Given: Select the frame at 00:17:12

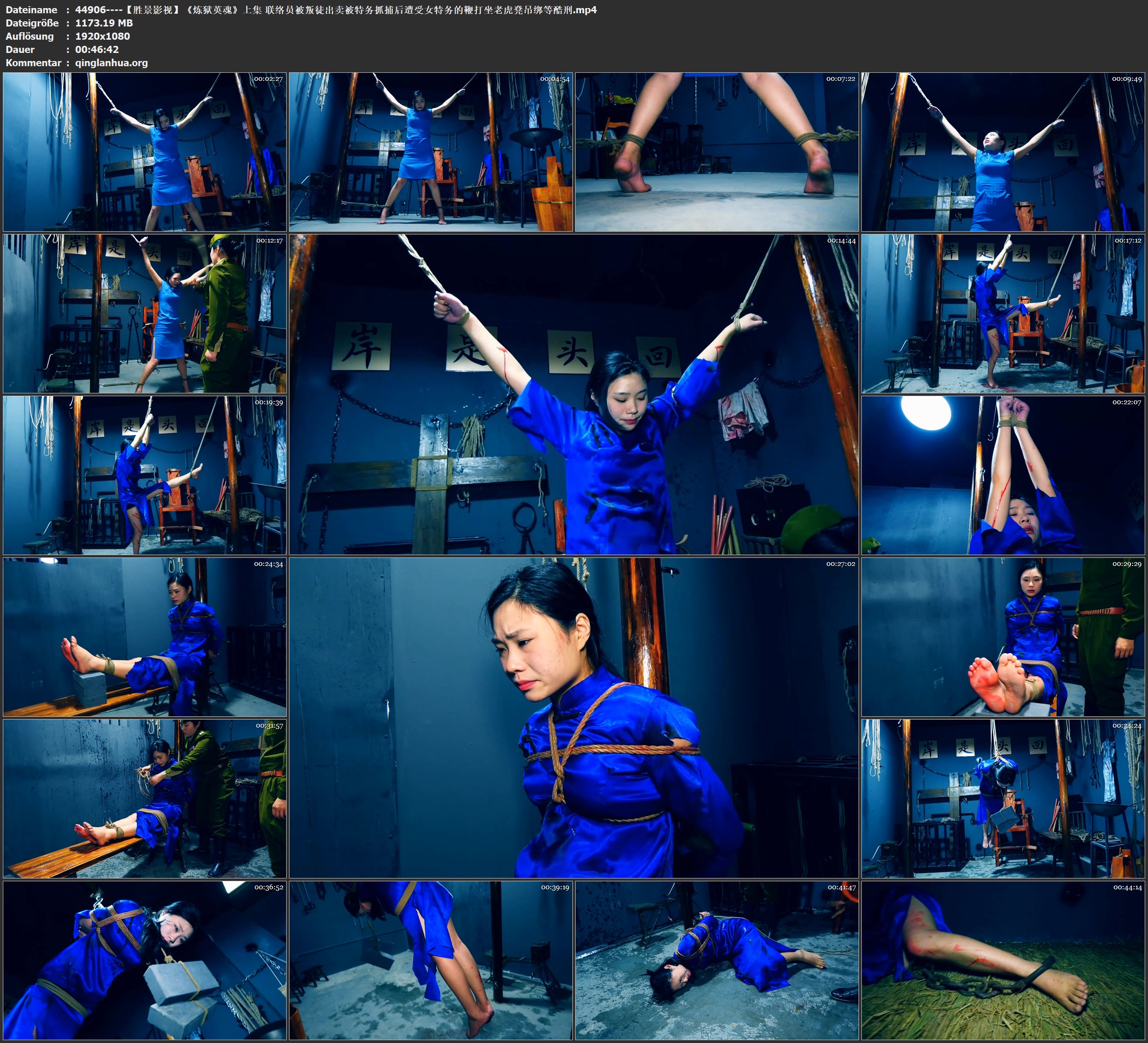Looking at the screenshot, I should tap(1003, 313).
